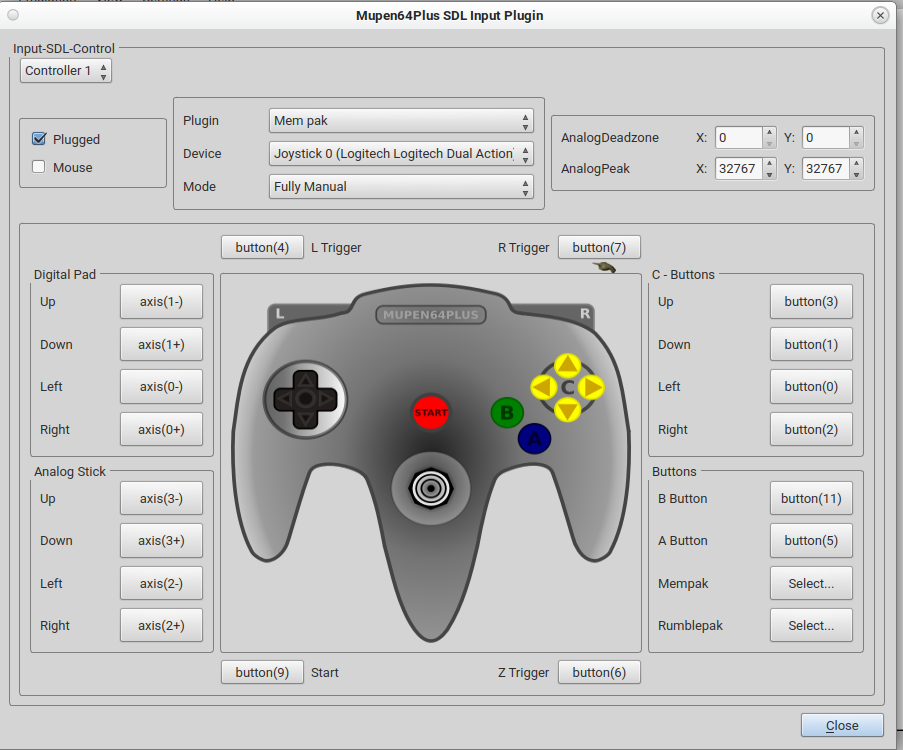Click the yellow C-left arrow graphic
Viewport: 903px width, 750px height.
pos(543,387)
